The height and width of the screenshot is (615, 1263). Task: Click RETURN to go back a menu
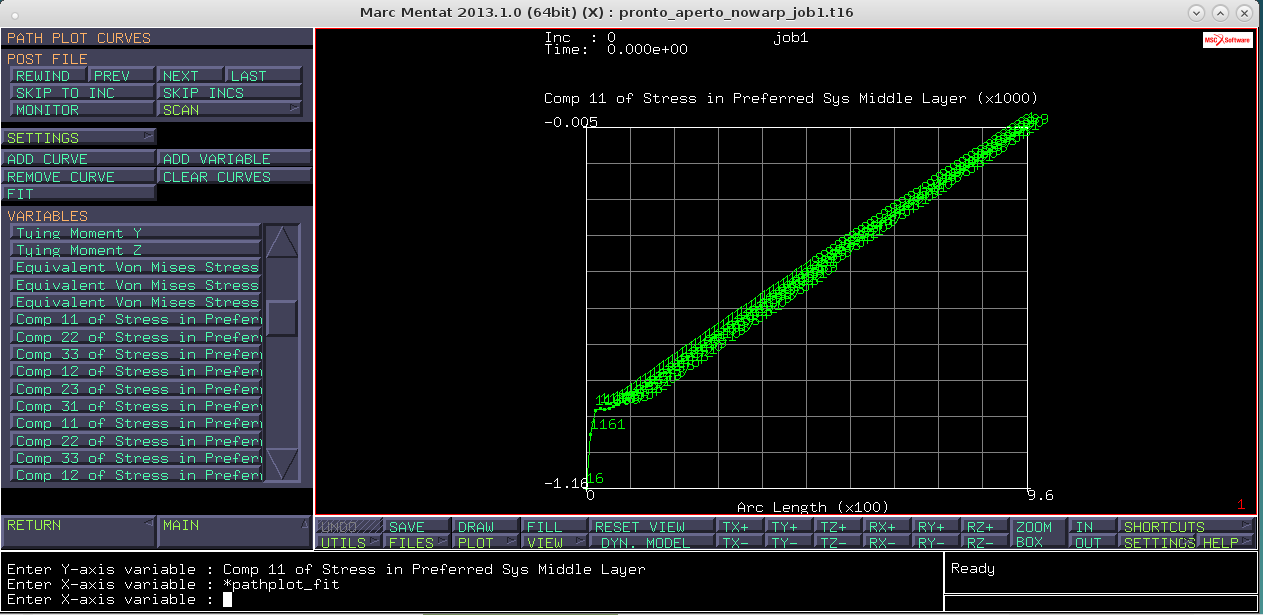coord(78,530)
